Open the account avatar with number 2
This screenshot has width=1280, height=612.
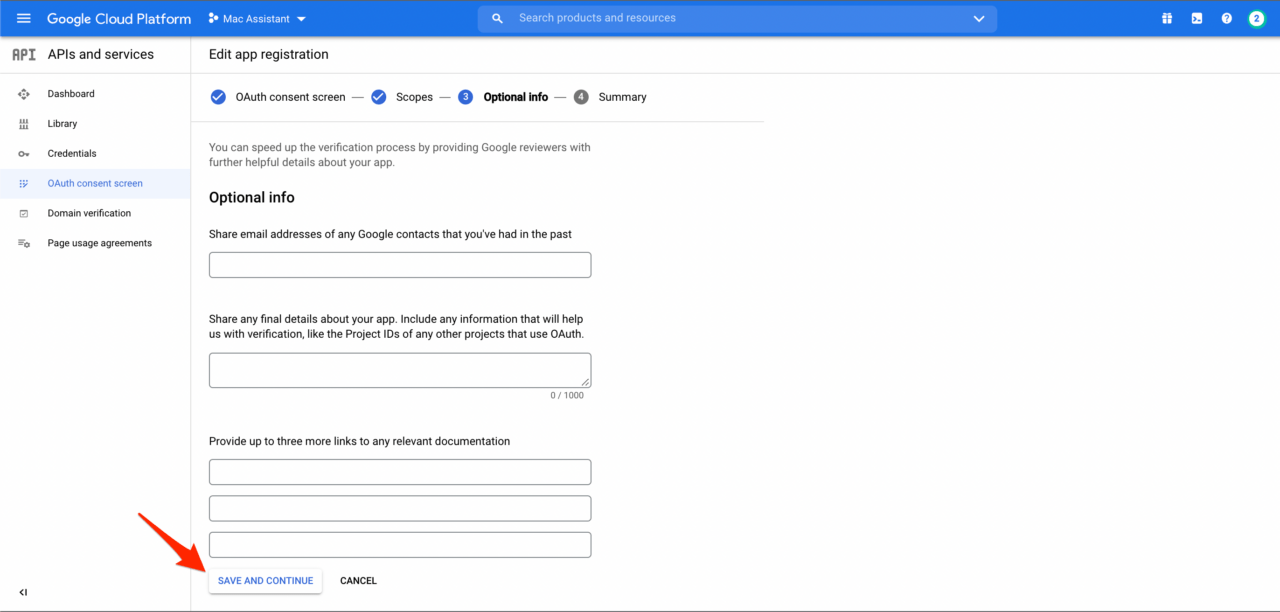[1257, 18]
